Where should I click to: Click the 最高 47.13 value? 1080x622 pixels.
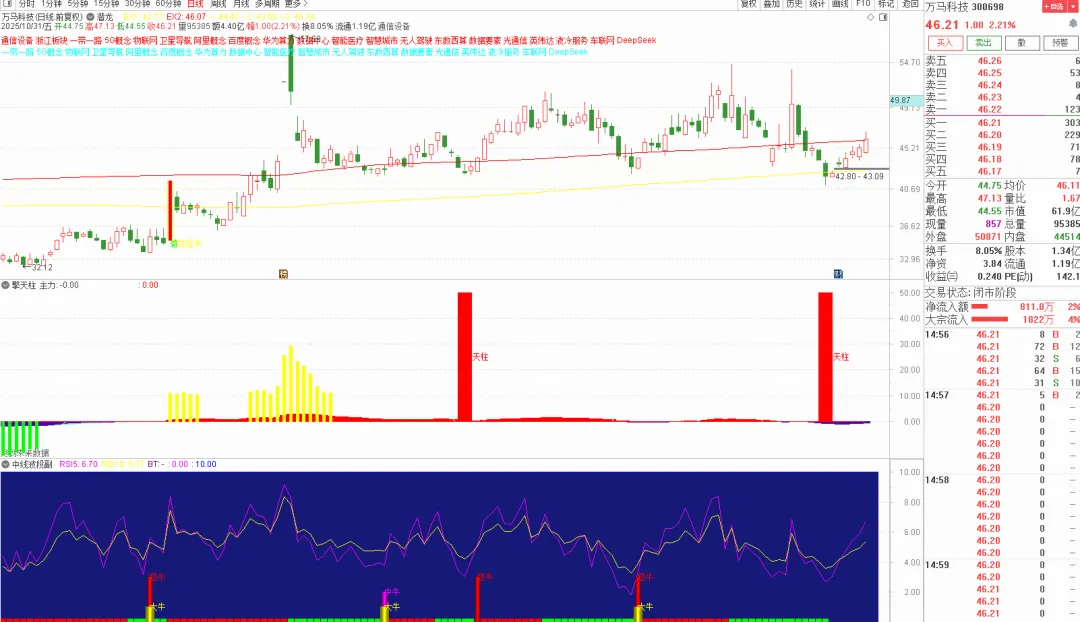(x=989, y=198)
